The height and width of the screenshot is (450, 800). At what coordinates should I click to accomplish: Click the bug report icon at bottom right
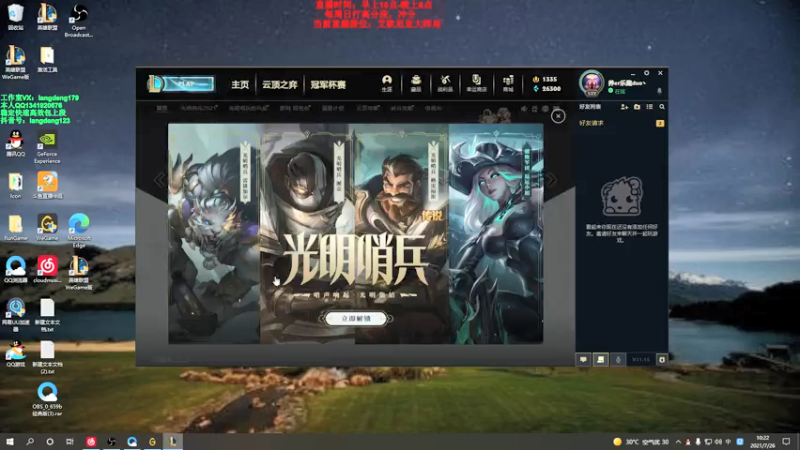point(662,360)
